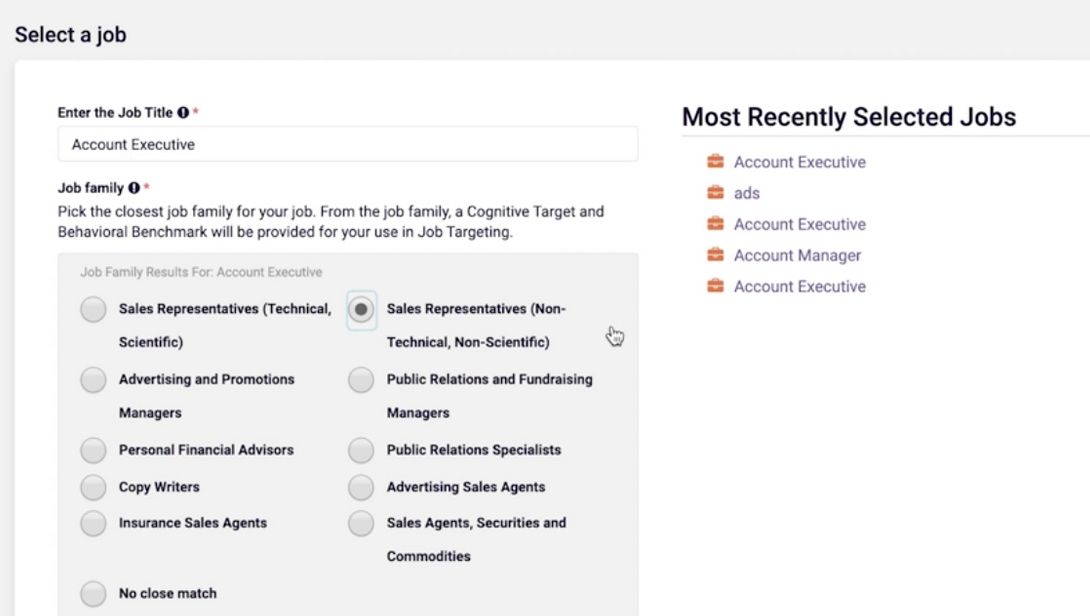Click briefcase icon beside Account Manager
This screenshot has height=616, width=1090.
(x=715, y=255)
